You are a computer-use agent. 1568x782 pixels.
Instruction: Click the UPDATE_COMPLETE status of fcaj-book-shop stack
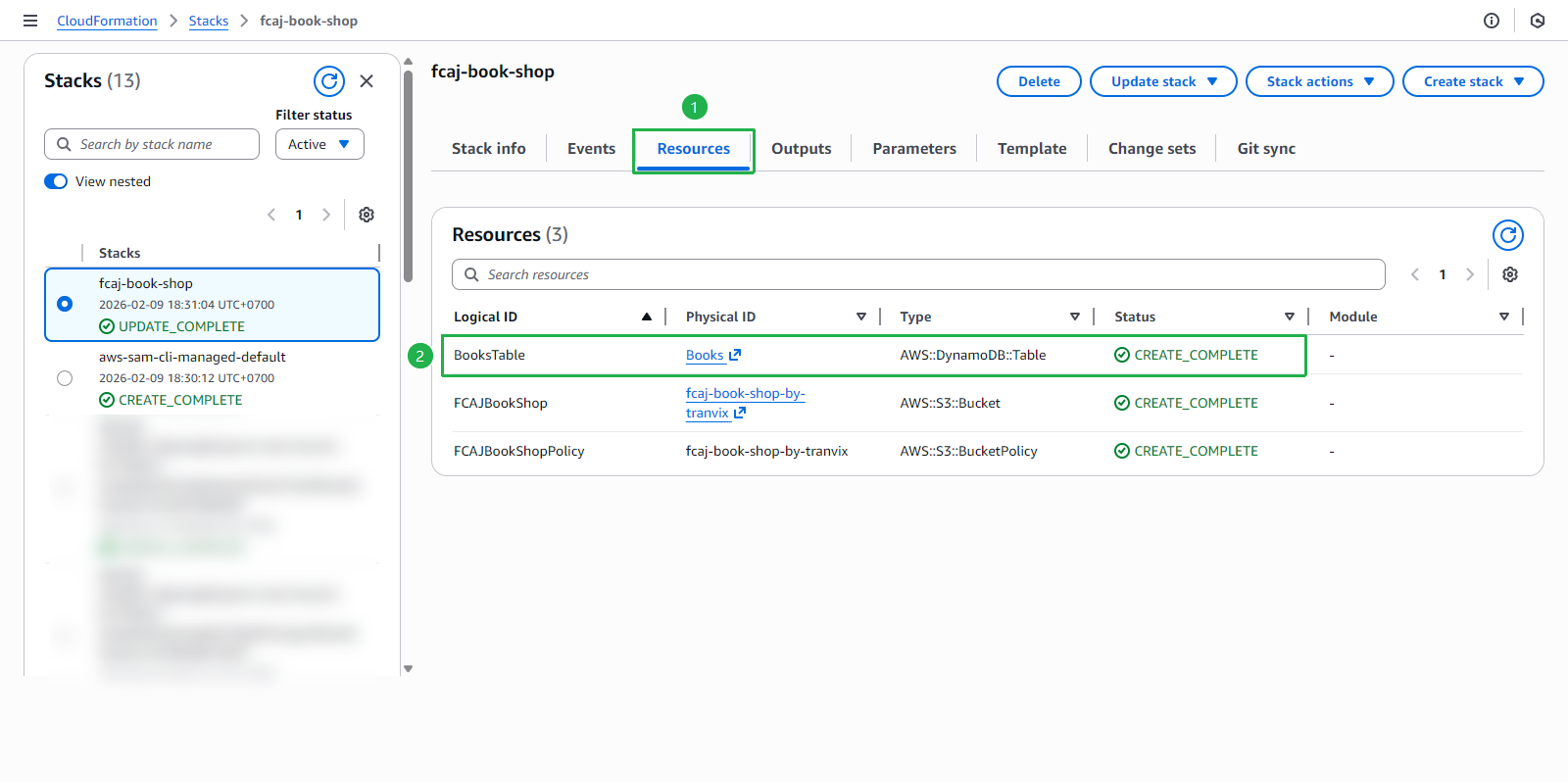[172, 326]
